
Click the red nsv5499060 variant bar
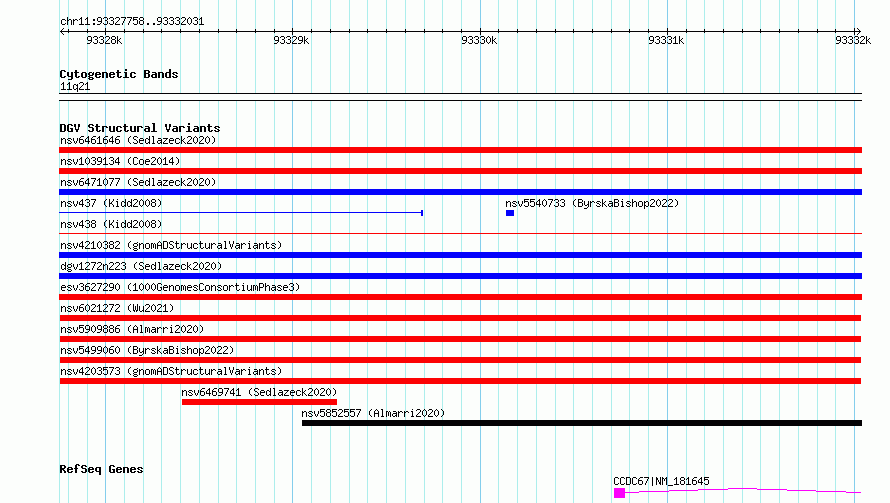pyautogui.click(x=460, y=360)
